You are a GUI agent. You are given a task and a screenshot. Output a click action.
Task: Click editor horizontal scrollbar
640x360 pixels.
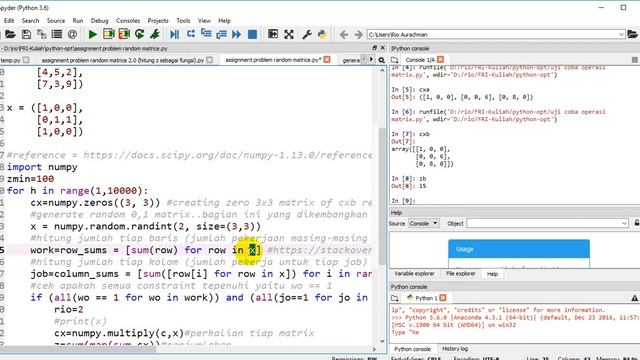click(x=78, y=349)
